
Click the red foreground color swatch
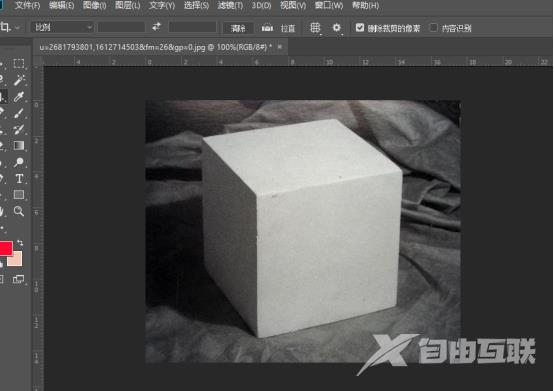click(x=6, y=248)
